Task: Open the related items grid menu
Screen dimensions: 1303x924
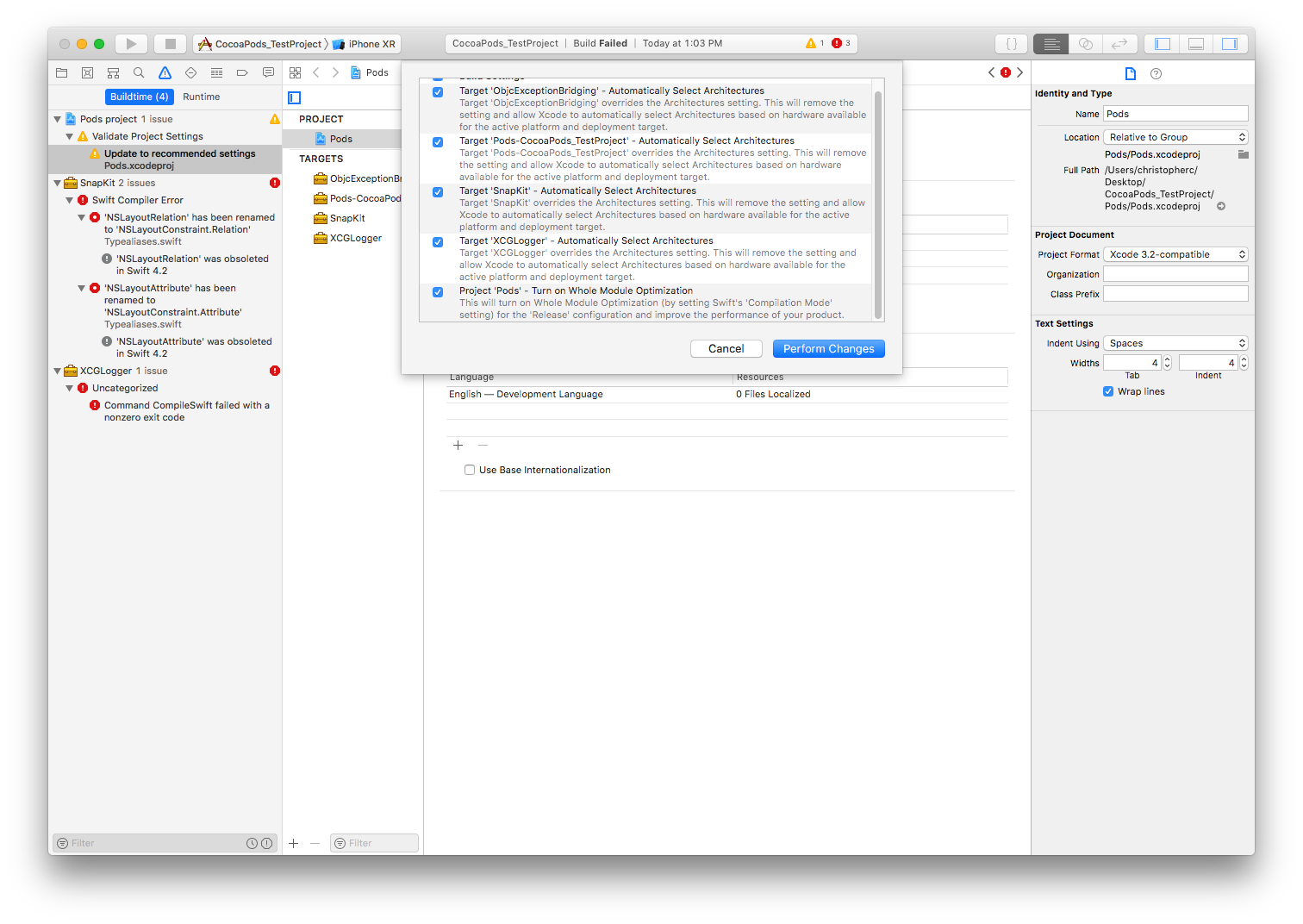Action: 296,73
